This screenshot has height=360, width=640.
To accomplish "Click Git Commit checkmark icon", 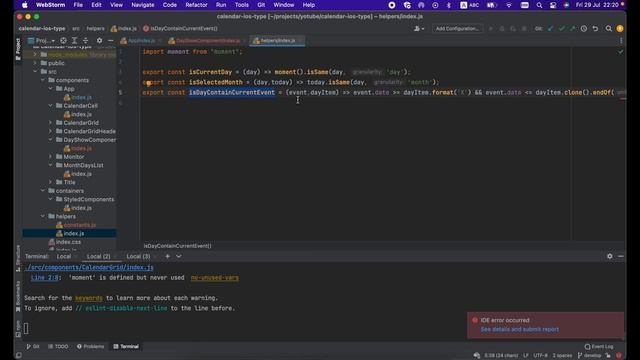I will pos(562,29).
